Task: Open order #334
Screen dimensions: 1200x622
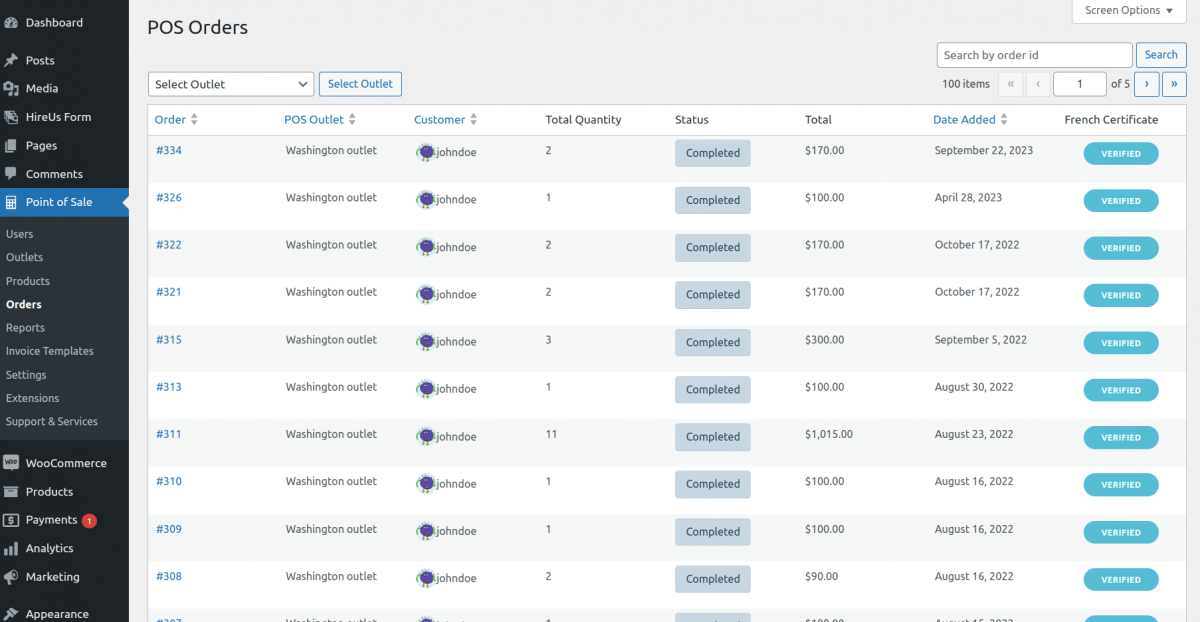Action: coord(169,152)
